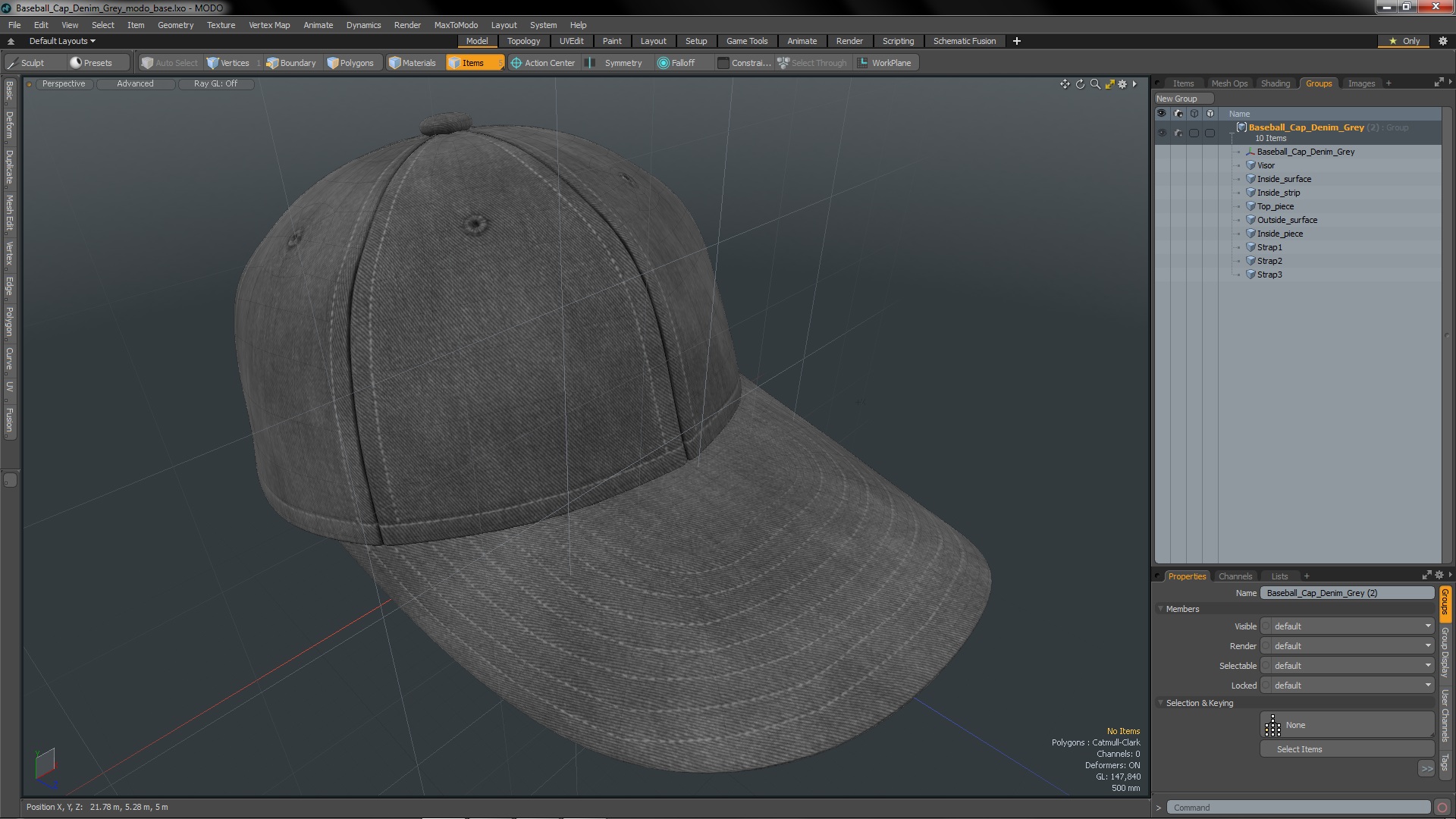Open the Vertex Map menu
Viewport: 1456px width, 819px height.
coord(269,25)
